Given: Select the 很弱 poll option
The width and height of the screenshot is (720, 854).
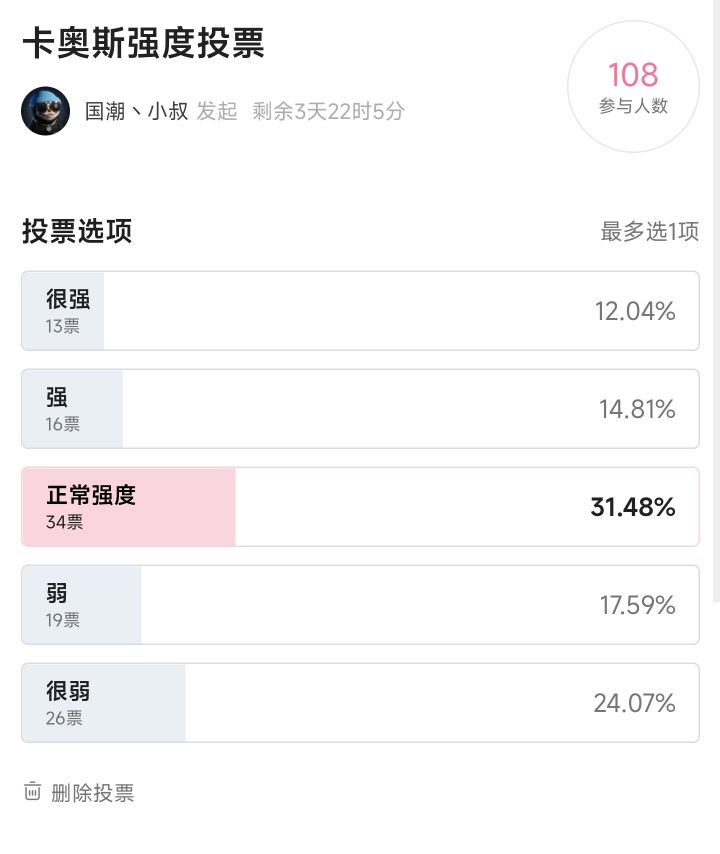Looking at the screenshot, I should point(360,703).
